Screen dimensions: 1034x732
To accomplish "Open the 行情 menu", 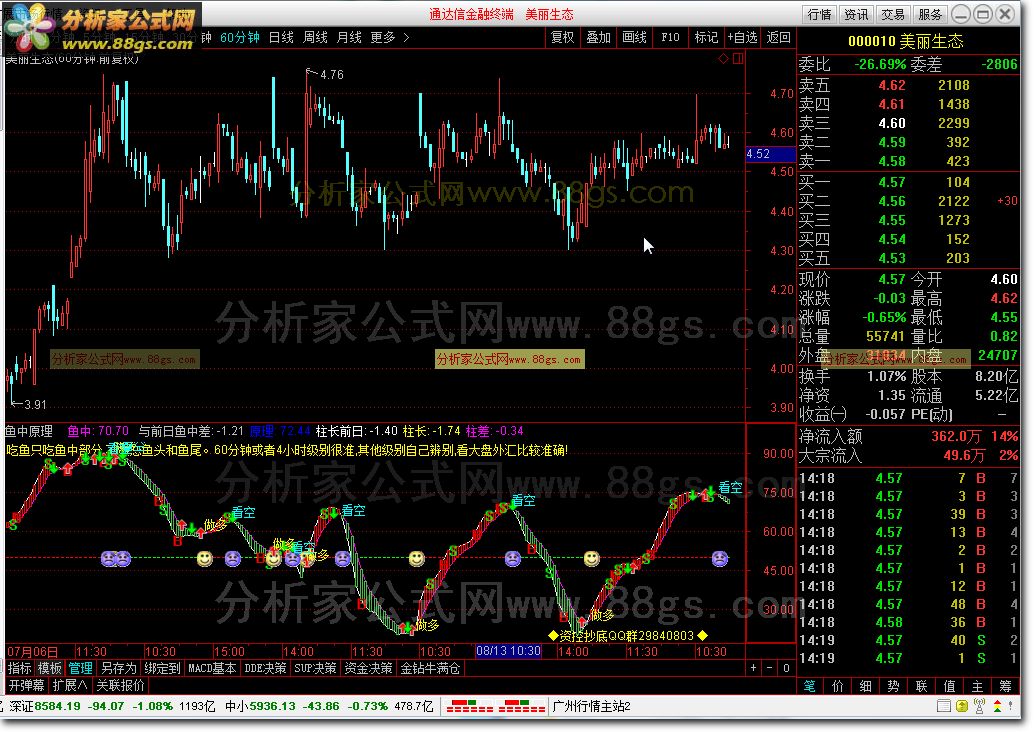I will pos(820,15).
